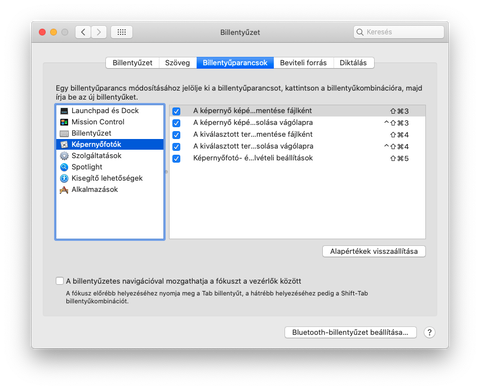
Task: Open the help question mark button
Action: tap(429, 332)
